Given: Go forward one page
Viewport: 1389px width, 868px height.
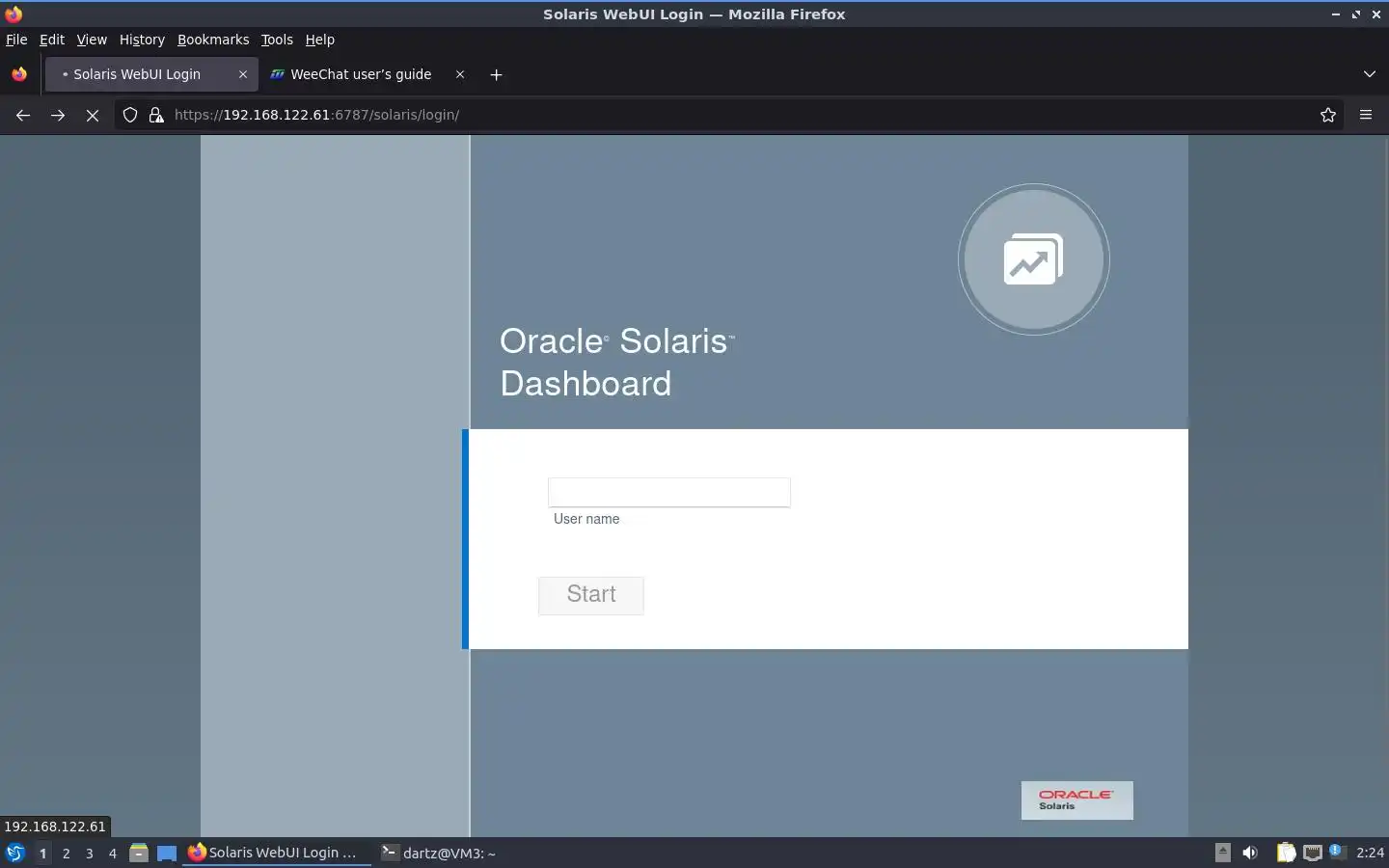Looking at the screenshot, I should click(x=58, y=115).
